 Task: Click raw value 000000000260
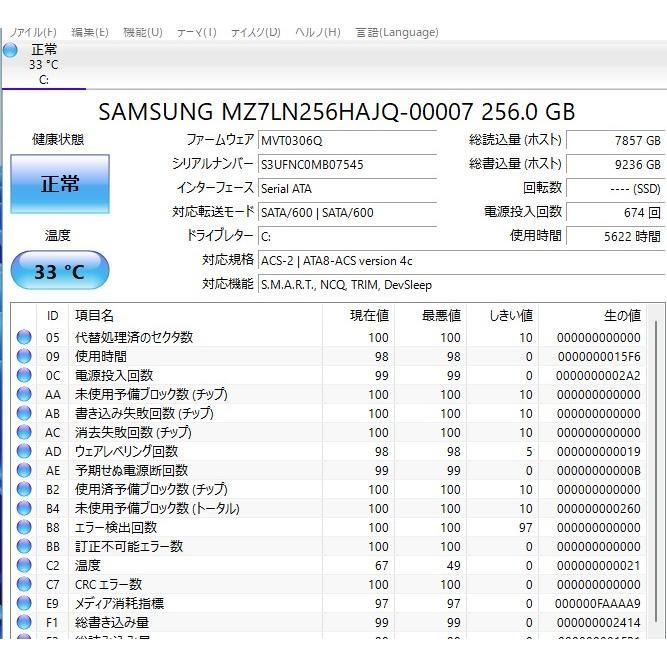(599, 509)
